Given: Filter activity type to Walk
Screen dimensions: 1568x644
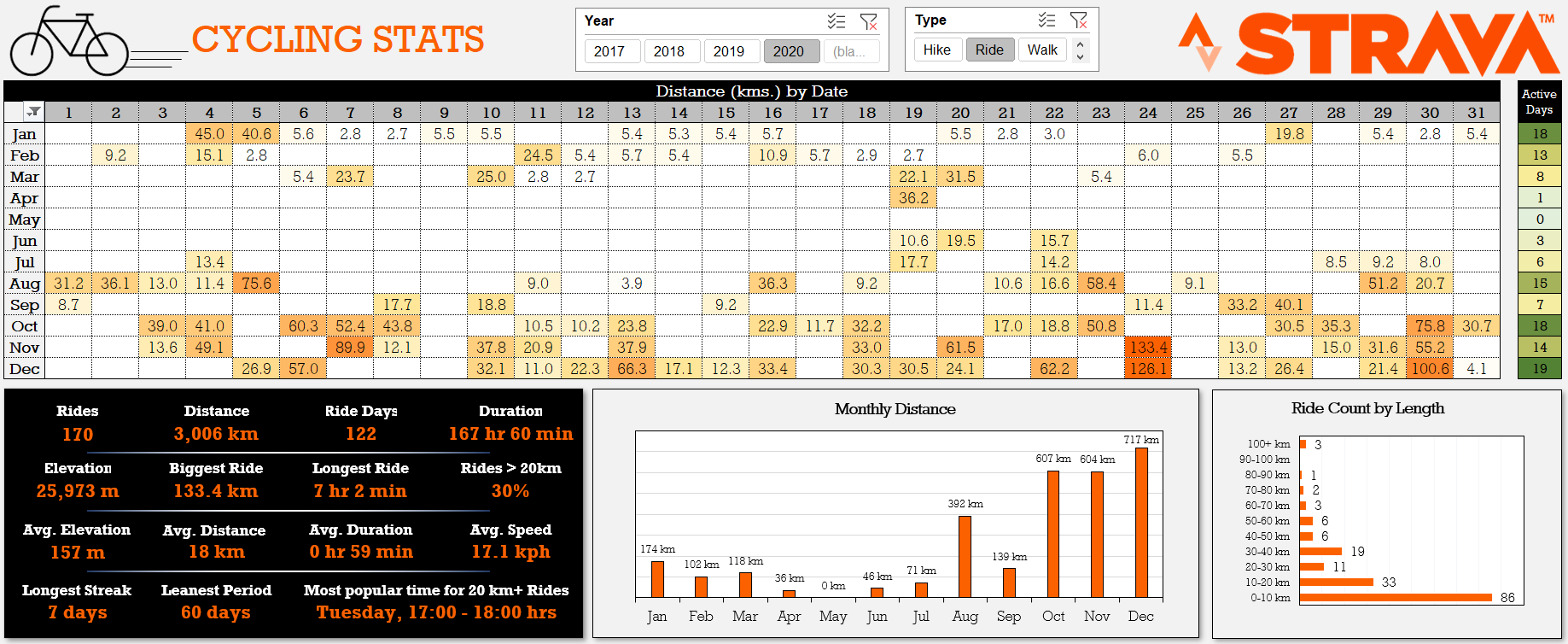Looking at the screenshot, I should click(1042, 50).
